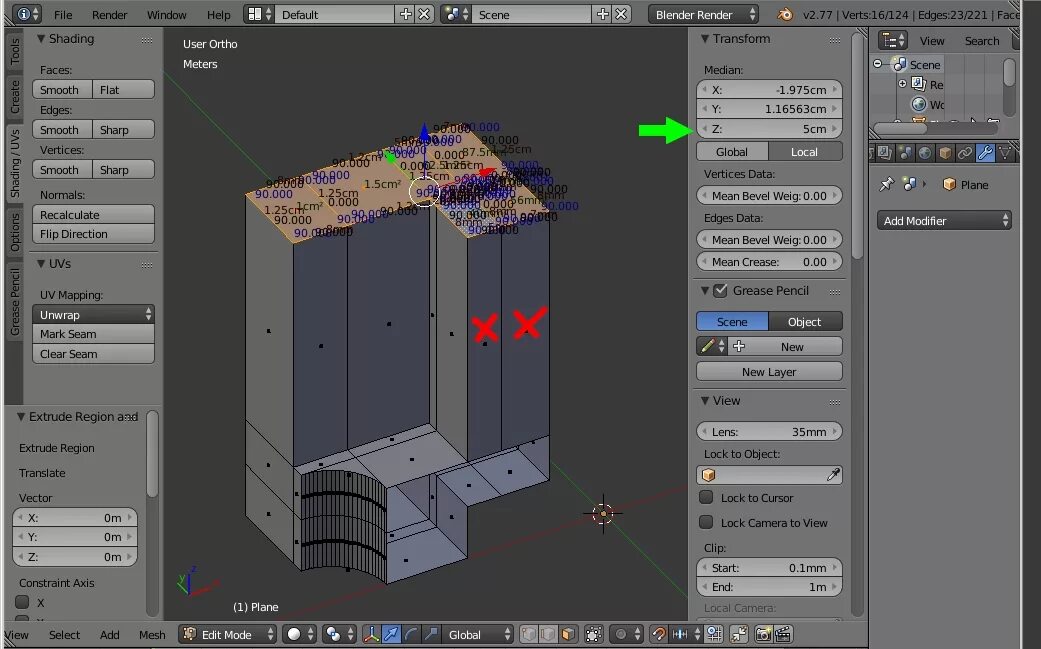Switch transform to Global coordinates
The height and width of the screenshot is (649, 1041).
tap(732, 152)
